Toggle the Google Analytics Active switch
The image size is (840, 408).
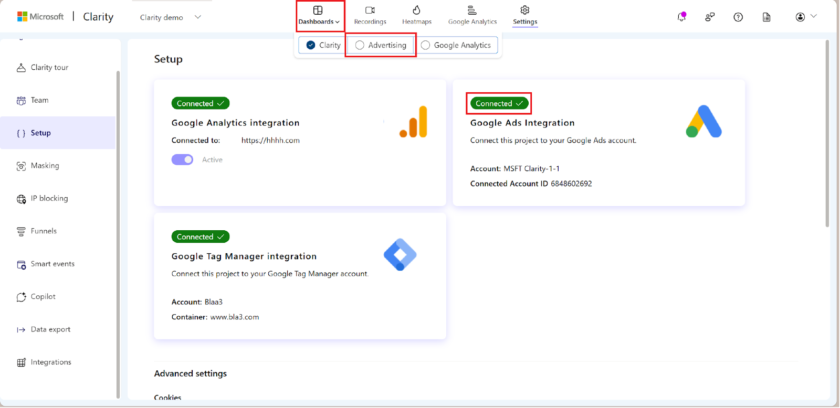(182, 159)
